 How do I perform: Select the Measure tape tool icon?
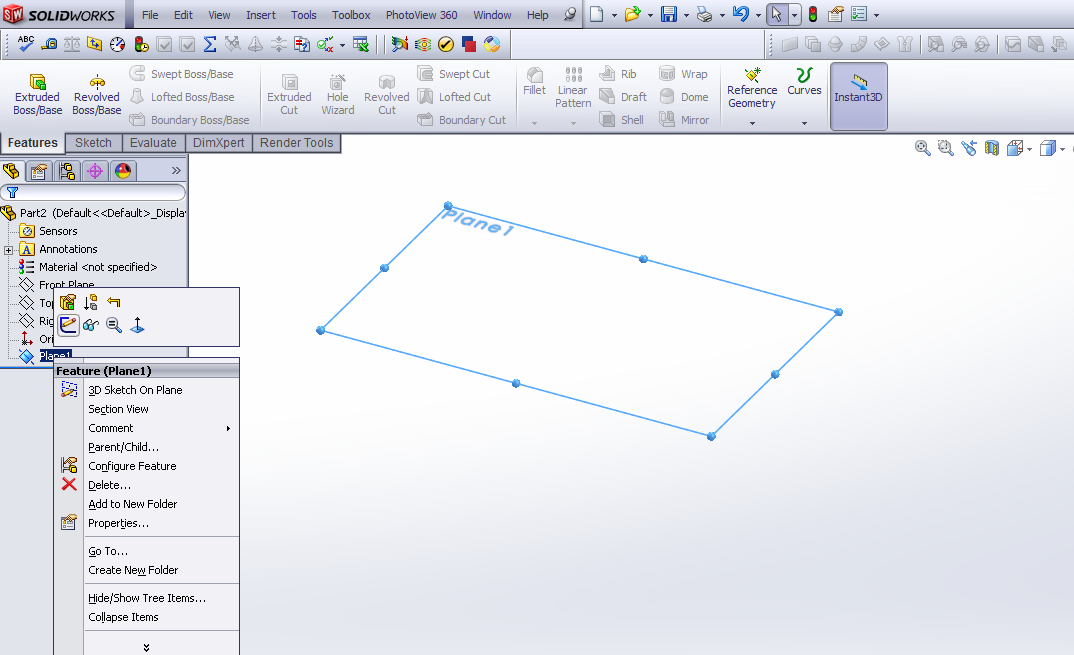(49, 45)
